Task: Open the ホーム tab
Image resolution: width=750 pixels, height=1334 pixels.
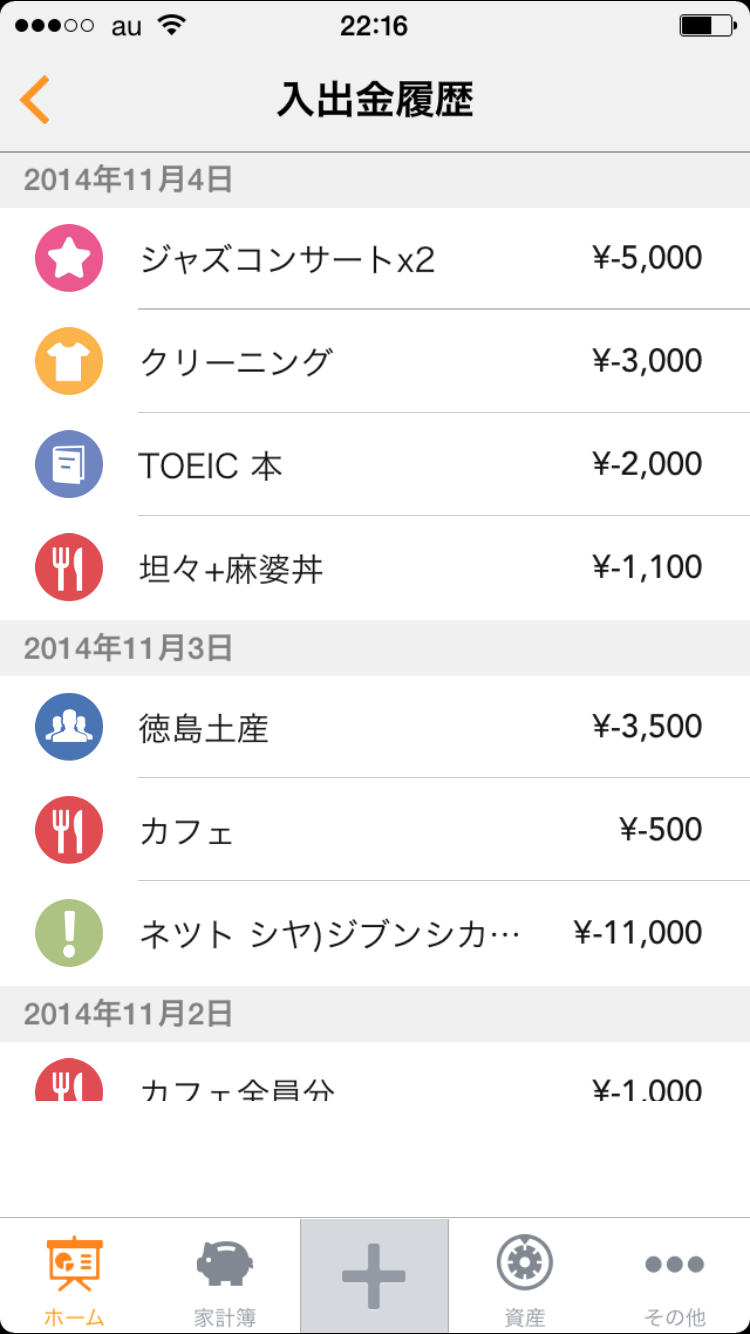Action: pyautogui.click(x=75, y=1277)
